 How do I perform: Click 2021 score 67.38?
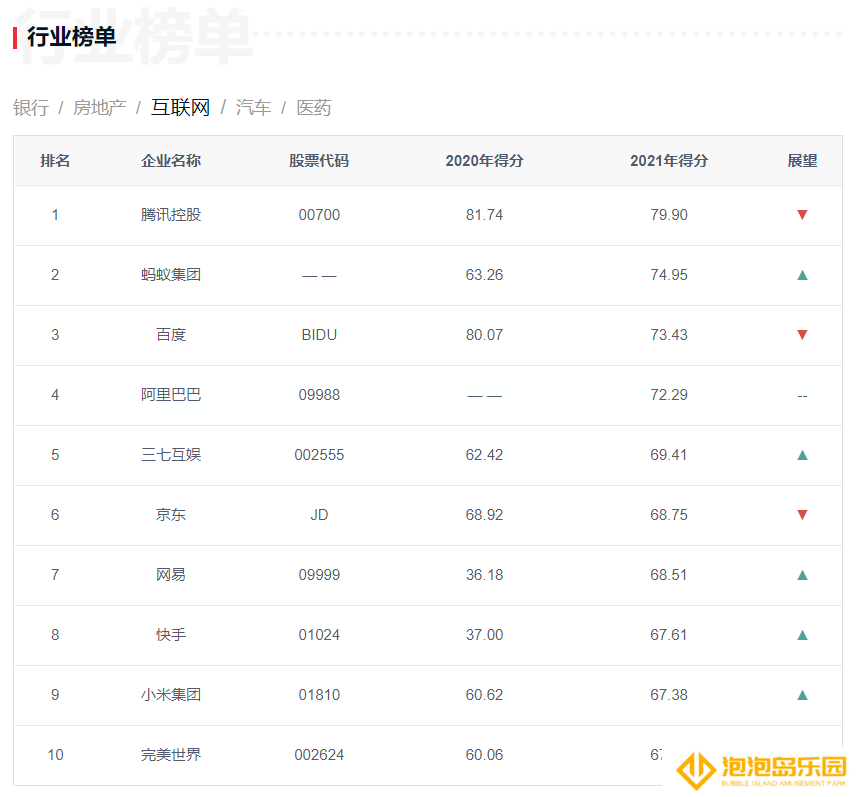click(x=669, y=695)
